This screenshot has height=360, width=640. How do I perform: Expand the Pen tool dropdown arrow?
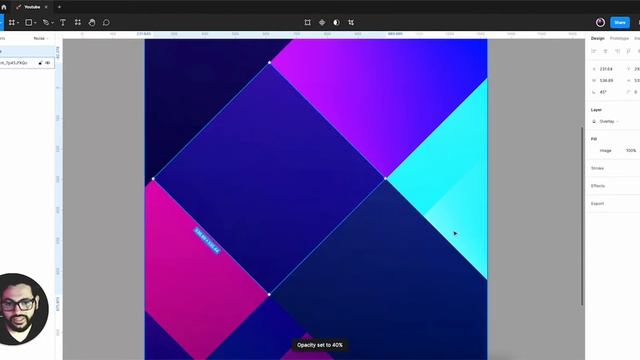coord(52,23)
